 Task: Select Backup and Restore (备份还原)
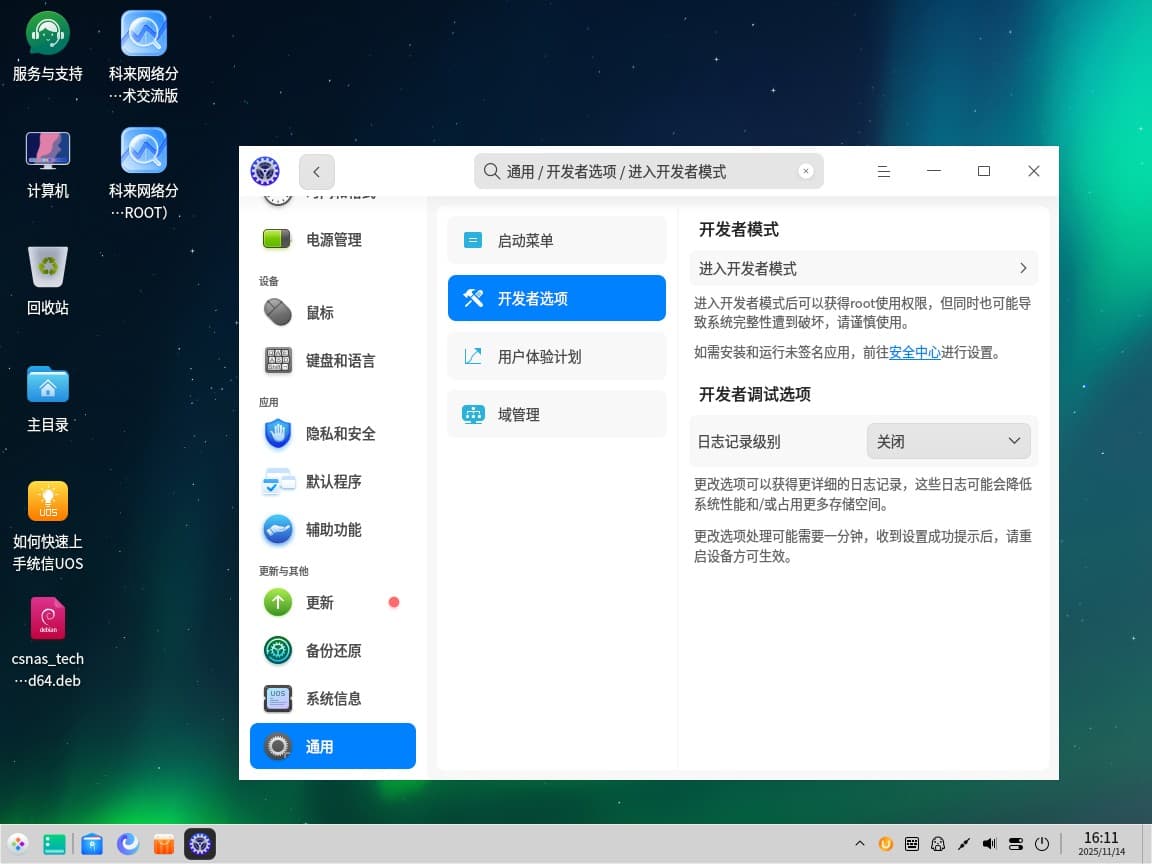(332, 651)
